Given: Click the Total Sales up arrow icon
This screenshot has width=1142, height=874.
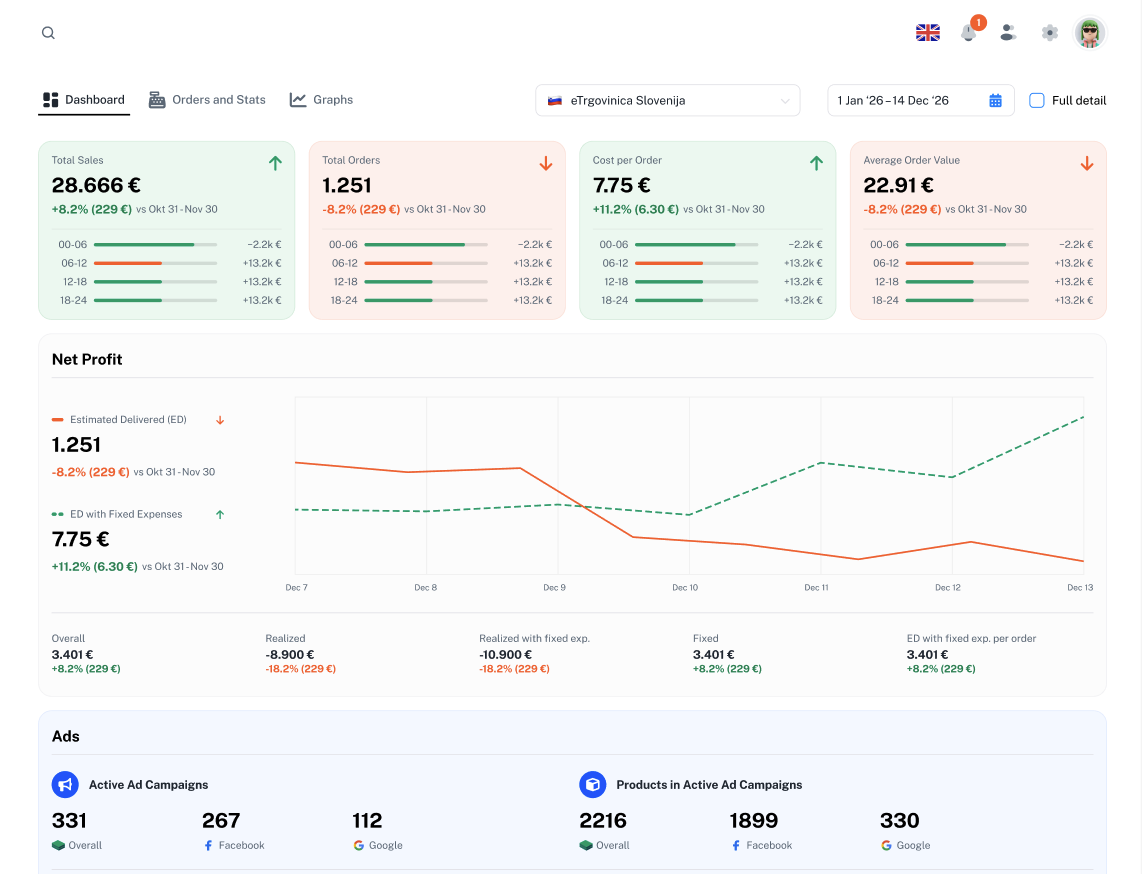Looking at the screenshot, I should [x=275, y=163].
